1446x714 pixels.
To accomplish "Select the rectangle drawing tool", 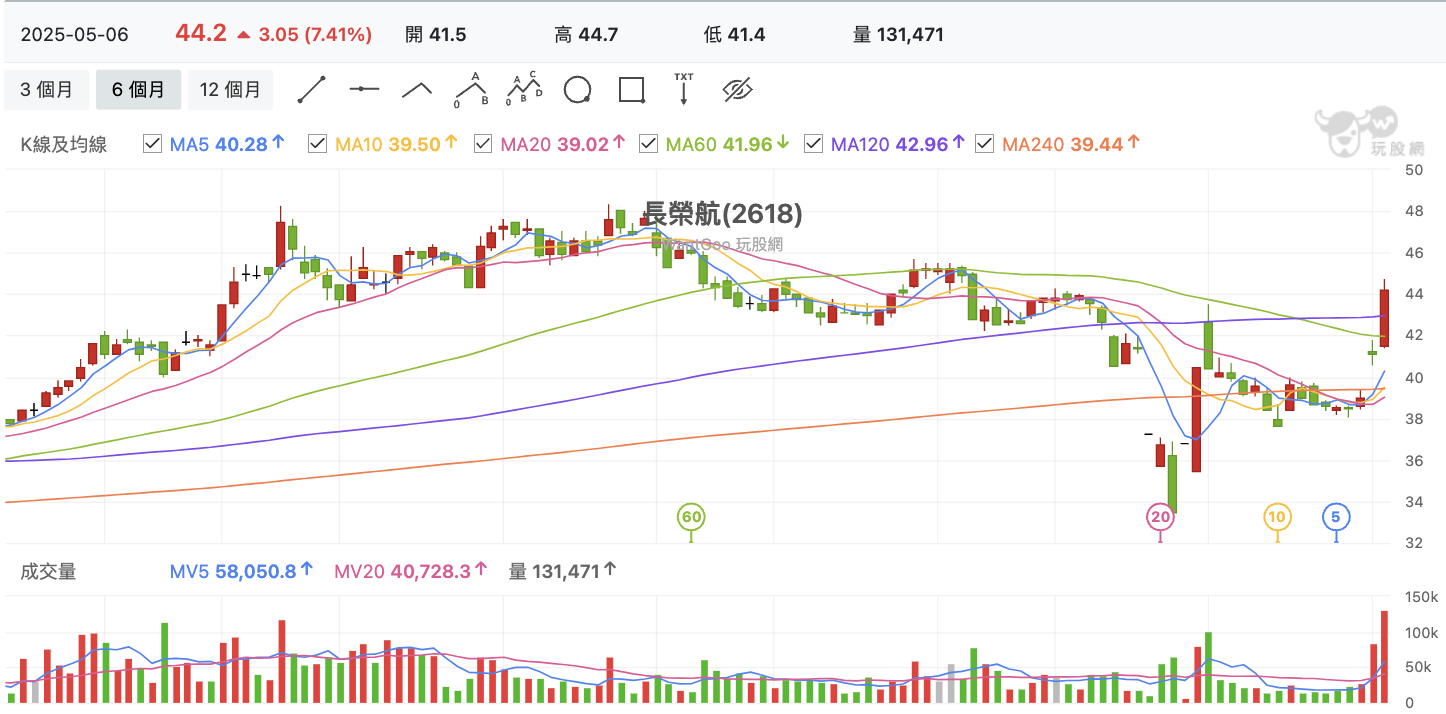I will click(x=631, y=90).
